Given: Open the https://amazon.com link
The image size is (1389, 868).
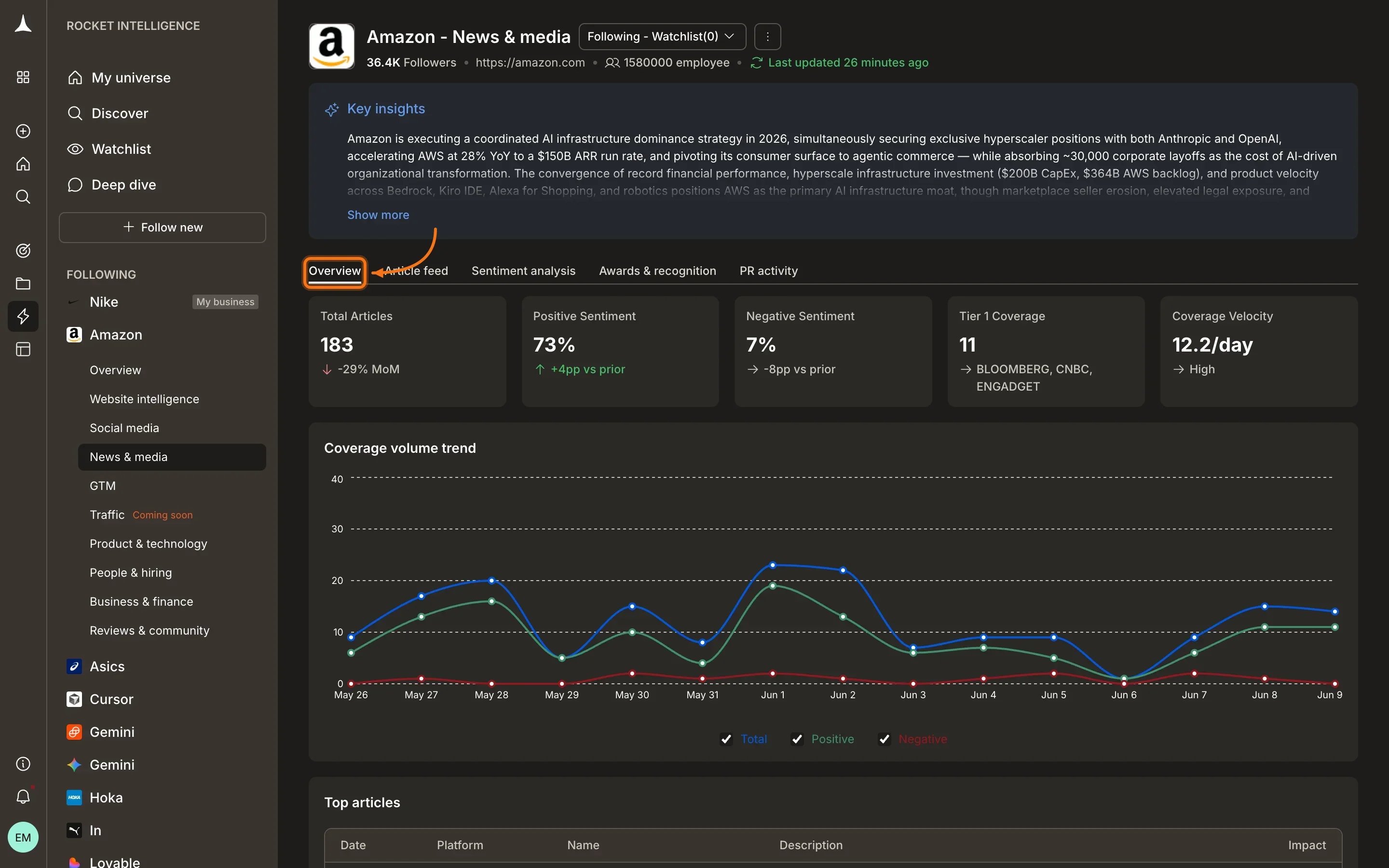Looking at the screenshot, I should 530,63.
